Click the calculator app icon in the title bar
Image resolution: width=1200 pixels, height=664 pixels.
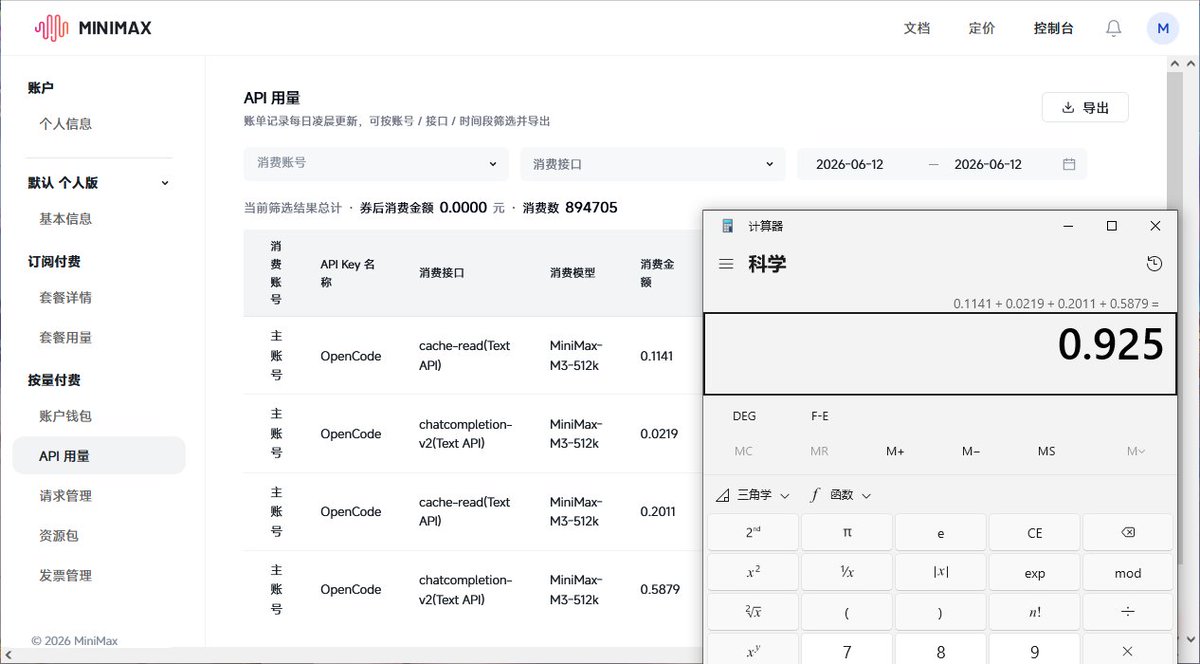point(728,226)
